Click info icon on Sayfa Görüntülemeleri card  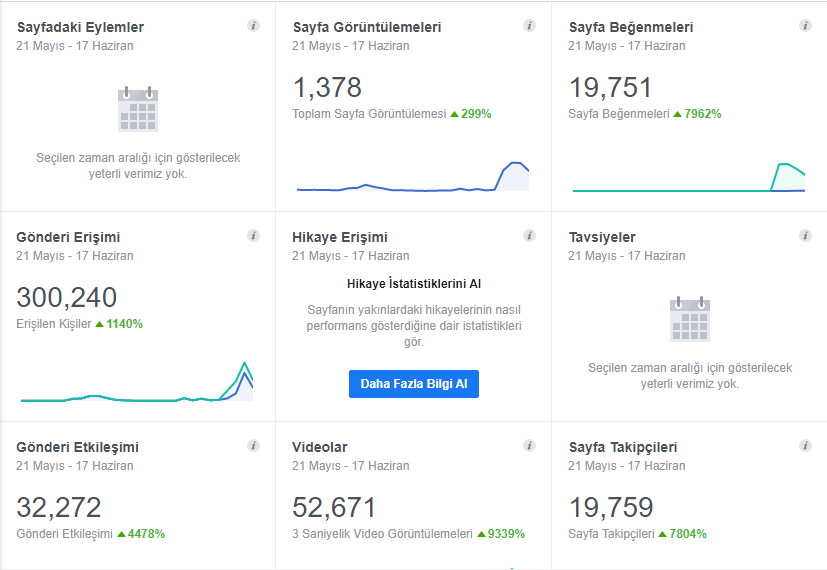coord(530,25)
